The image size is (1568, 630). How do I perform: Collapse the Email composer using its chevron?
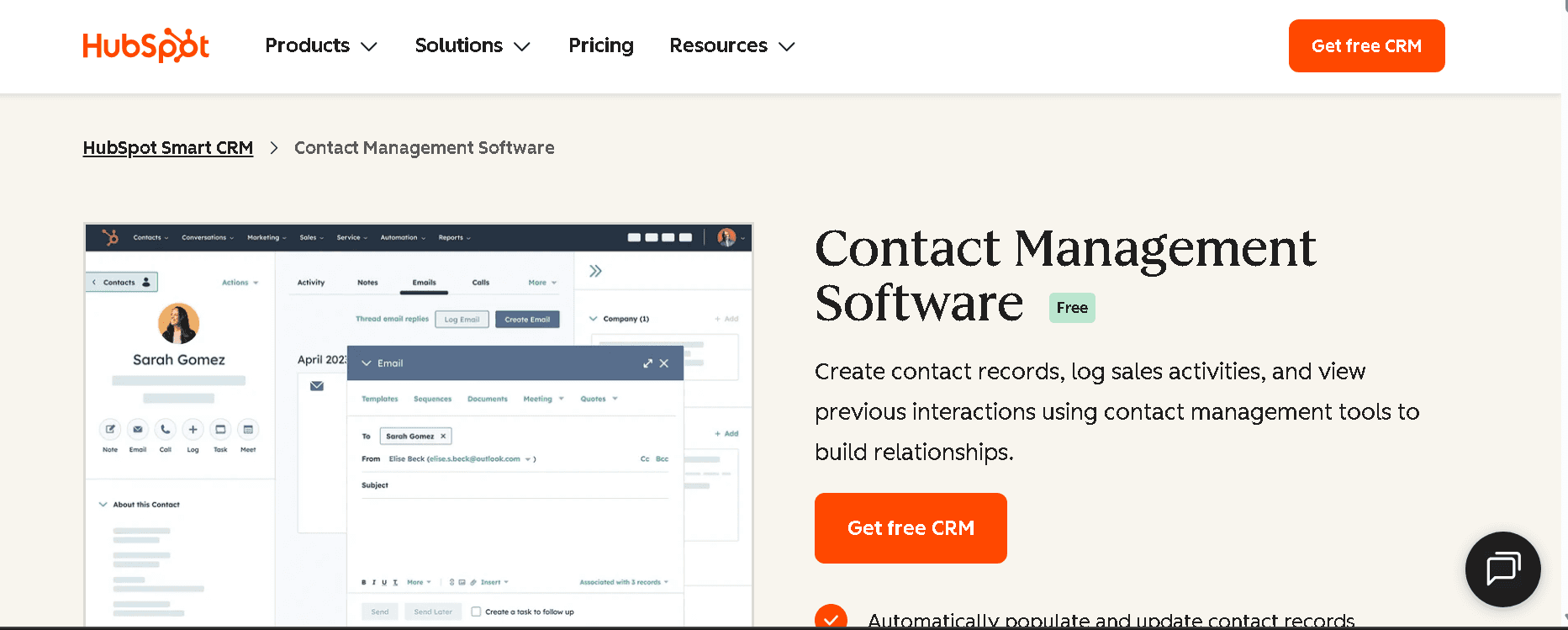click(x=367, y=363)
